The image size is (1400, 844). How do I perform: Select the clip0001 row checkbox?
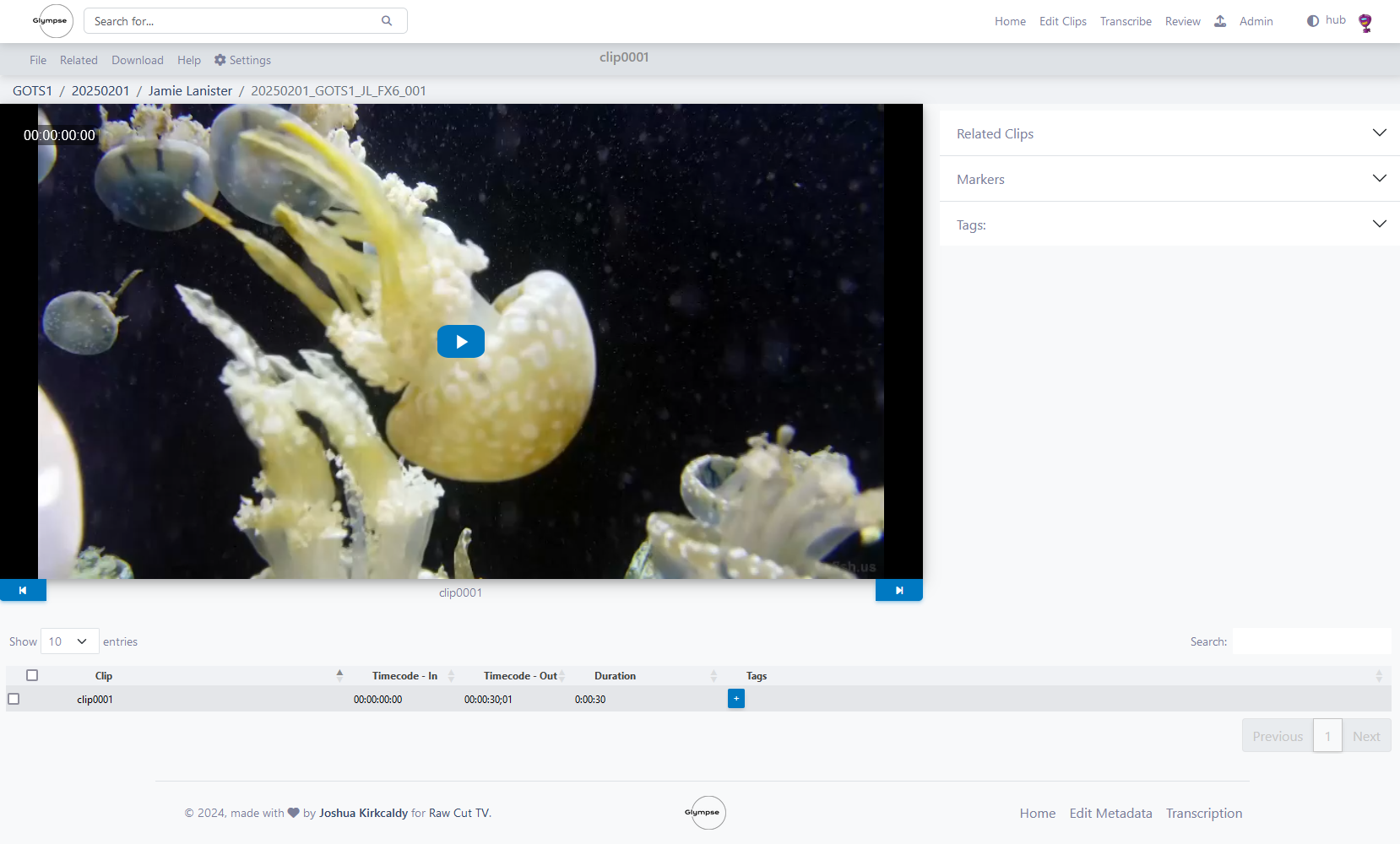[x=14, y=699]
